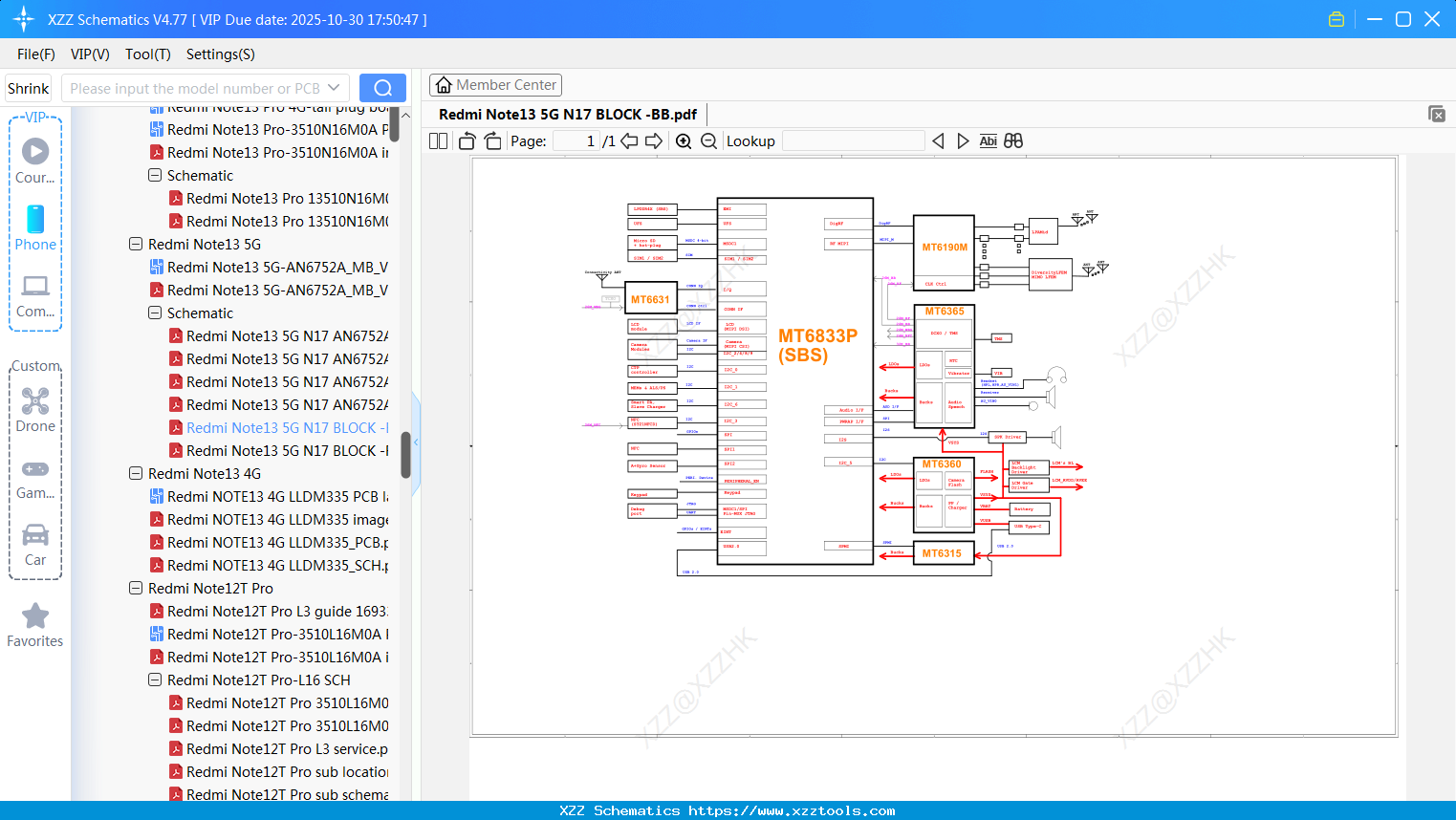1456x820 pixels.
Task: Click the Member Center button
Action: [495, 85]
